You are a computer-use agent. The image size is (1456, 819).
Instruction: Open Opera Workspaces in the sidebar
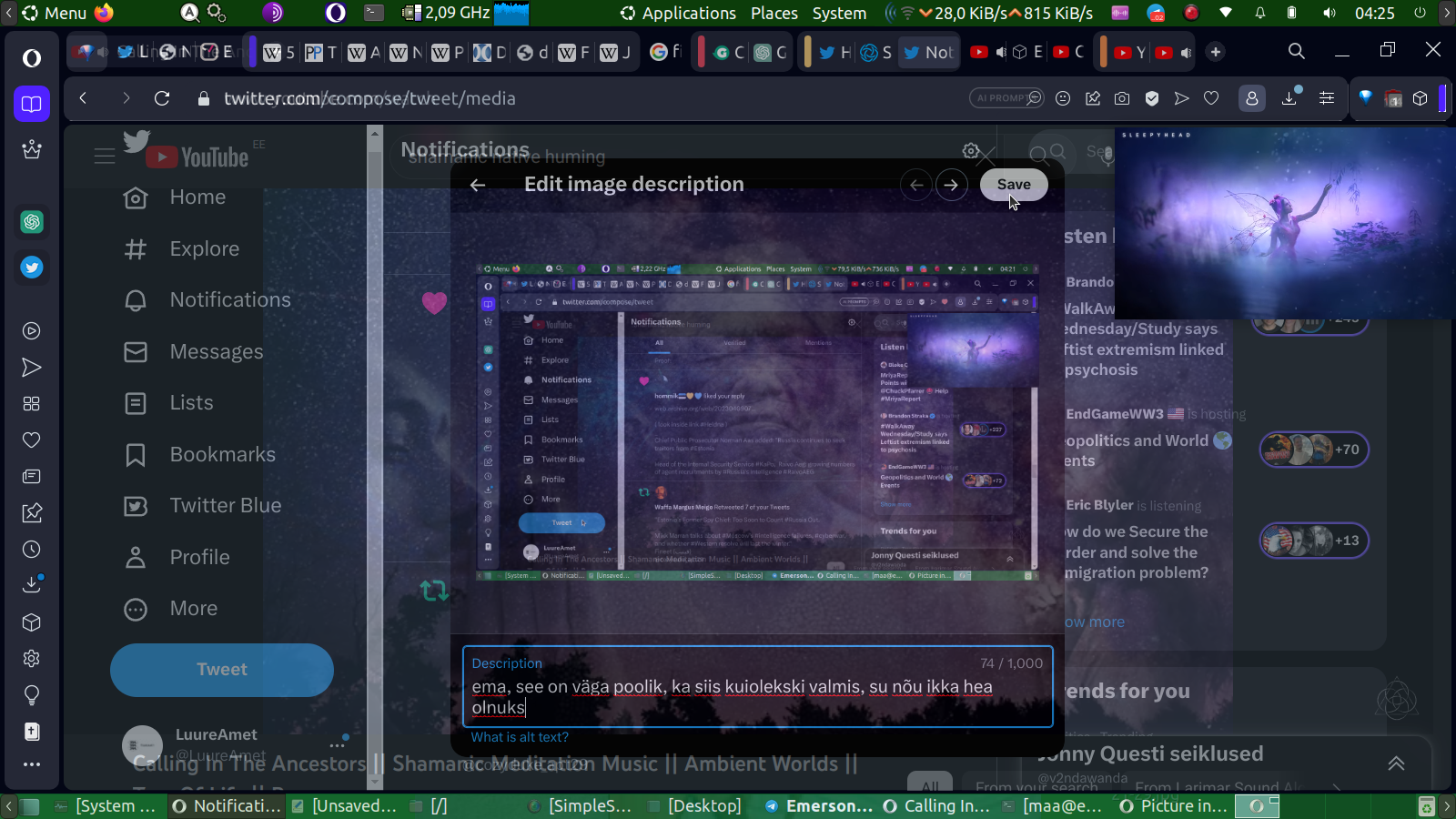(32, 104)
